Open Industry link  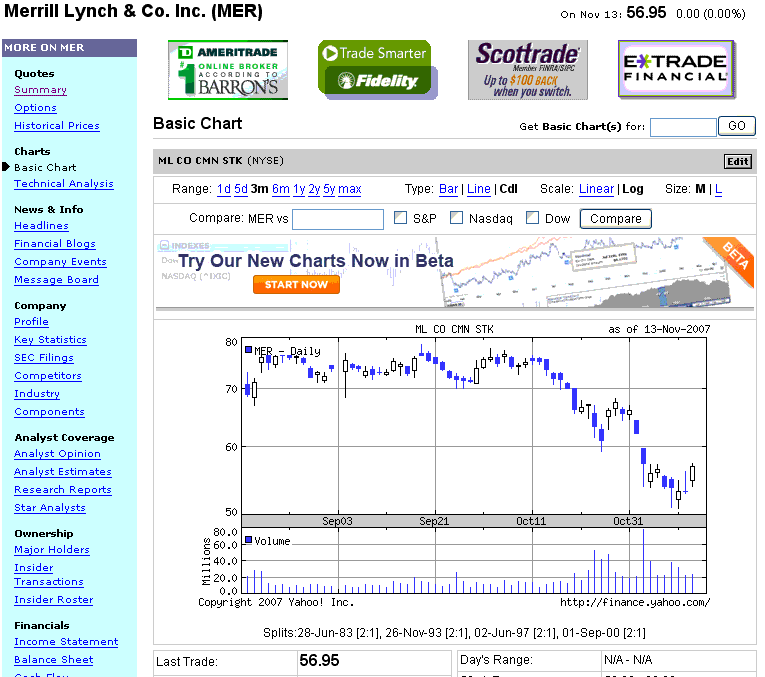pos(37,394)
